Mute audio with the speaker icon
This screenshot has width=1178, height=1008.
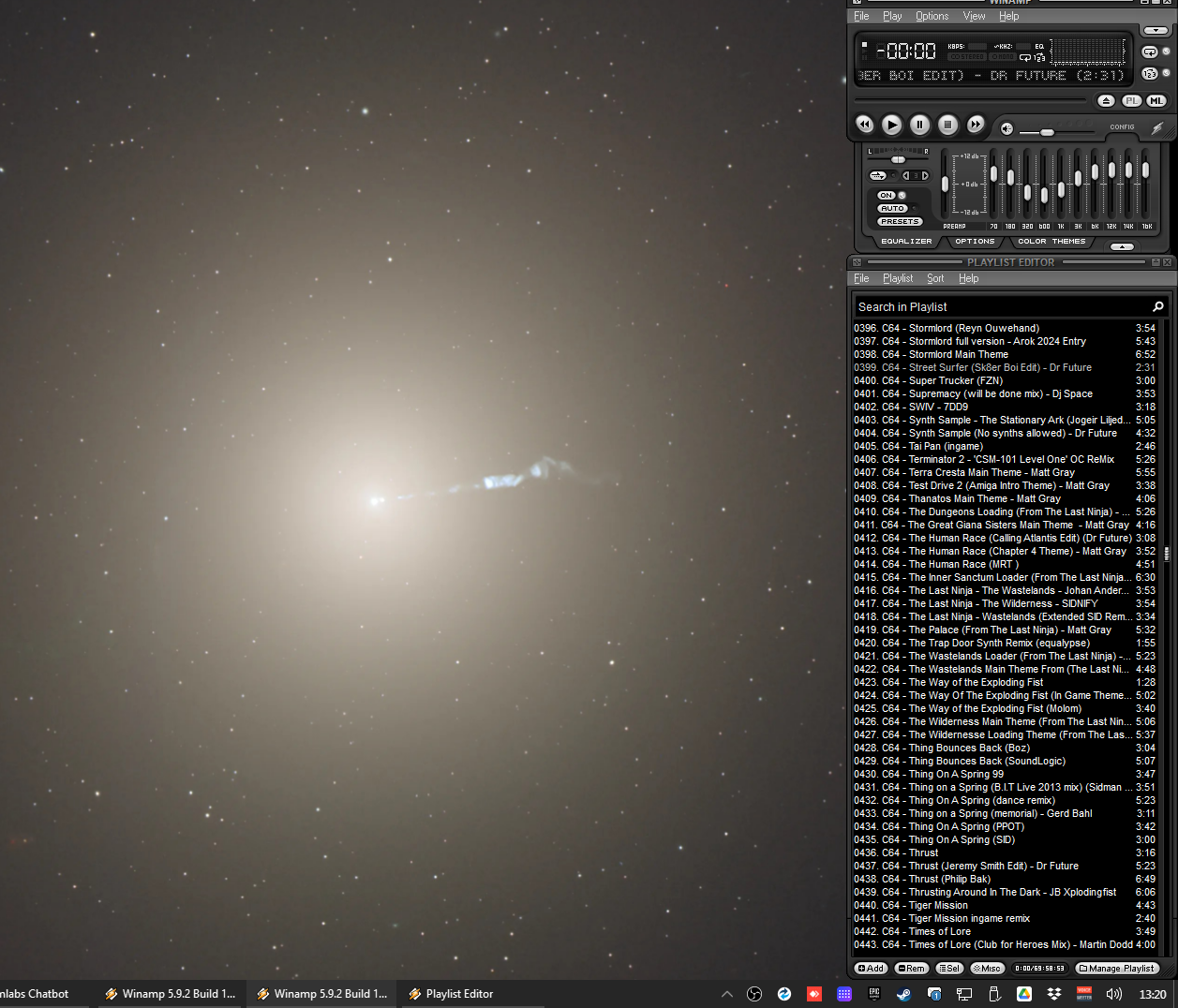coord(1007,129)
